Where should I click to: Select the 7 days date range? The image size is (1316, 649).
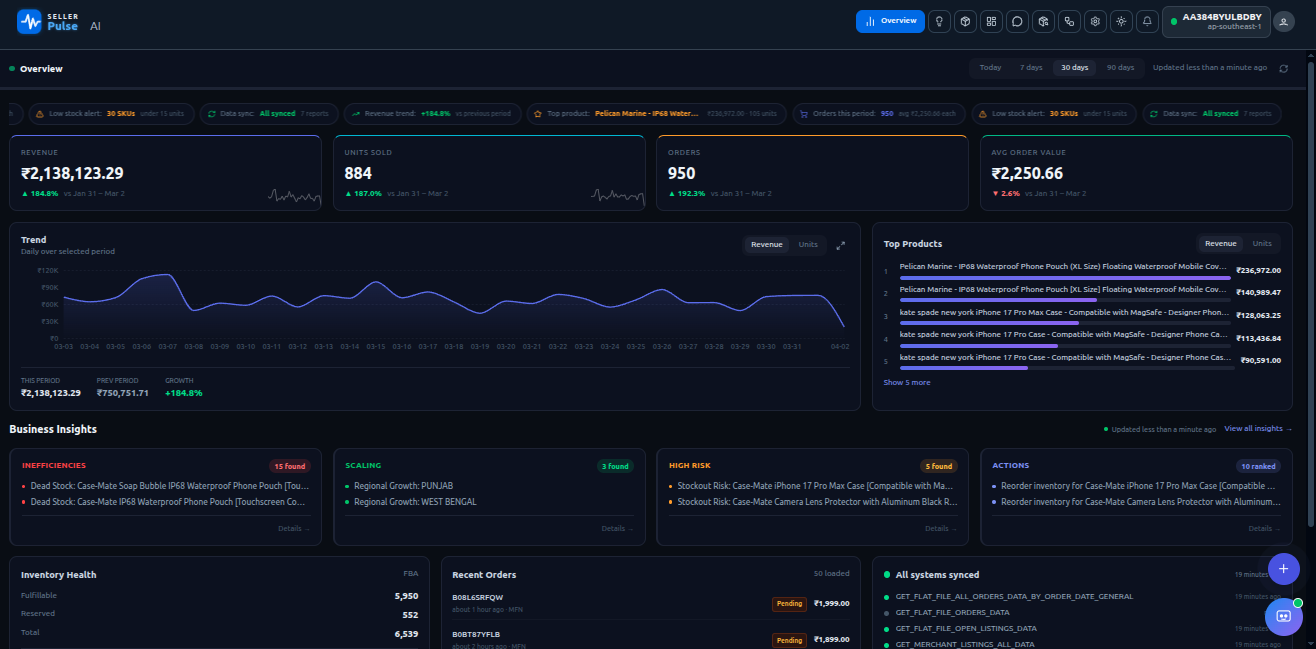1031,68
